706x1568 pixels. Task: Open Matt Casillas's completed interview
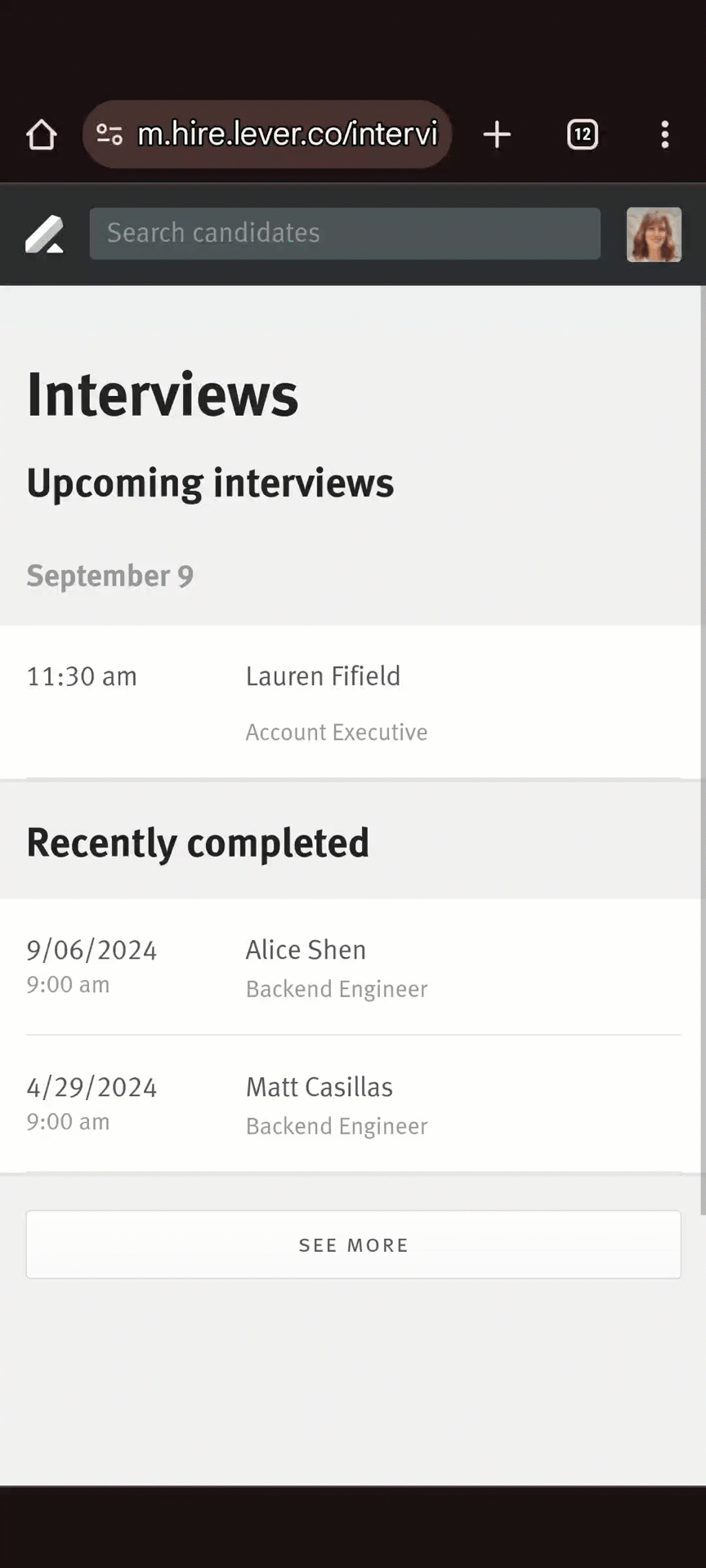(319, 1087)
